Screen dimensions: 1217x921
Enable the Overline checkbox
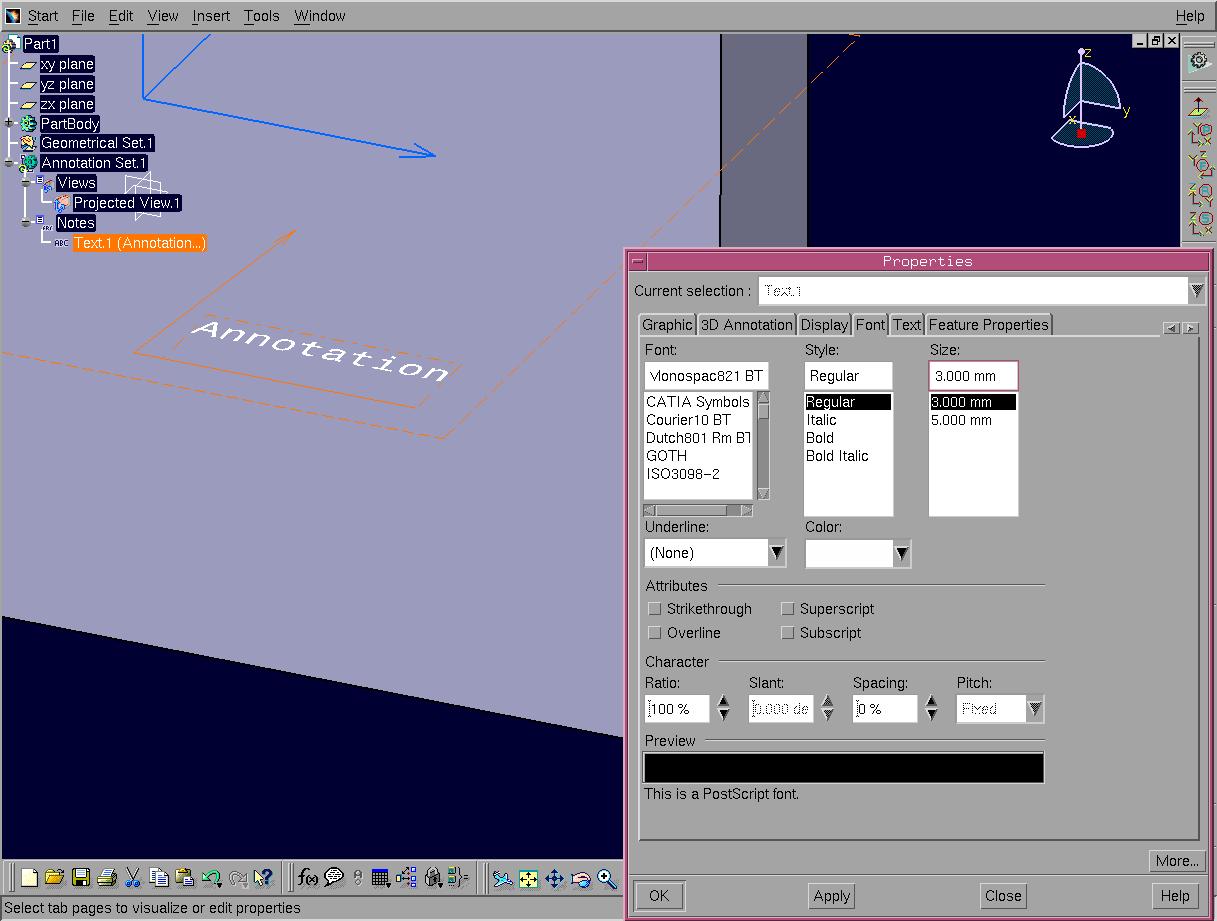coord(655,632)
